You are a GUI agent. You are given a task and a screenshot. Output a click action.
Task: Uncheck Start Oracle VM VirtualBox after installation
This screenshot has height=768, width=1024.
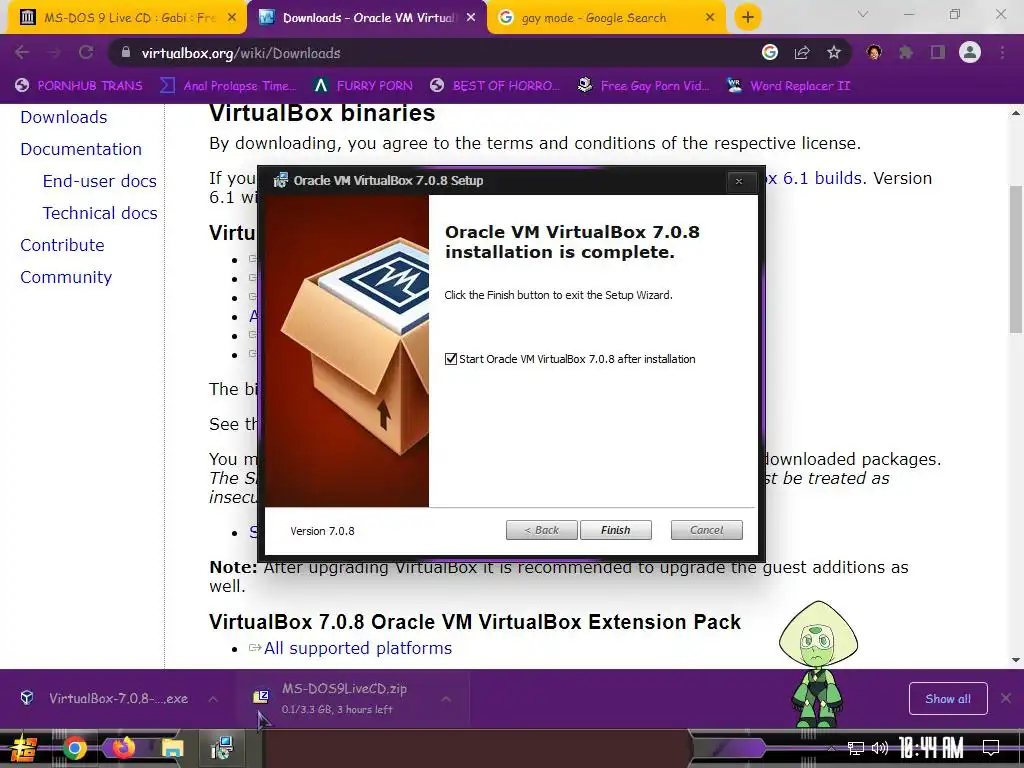tap(451, 359)
